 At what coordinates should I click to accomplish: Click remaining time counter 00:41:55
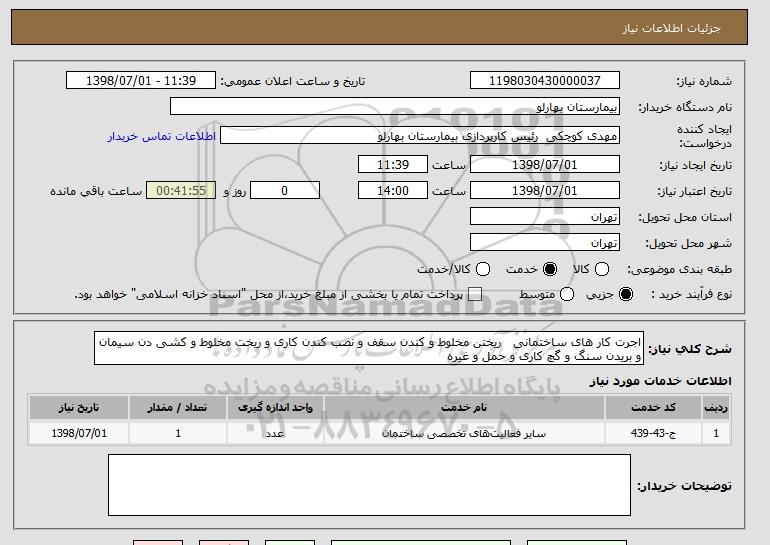tap(181, 191)
